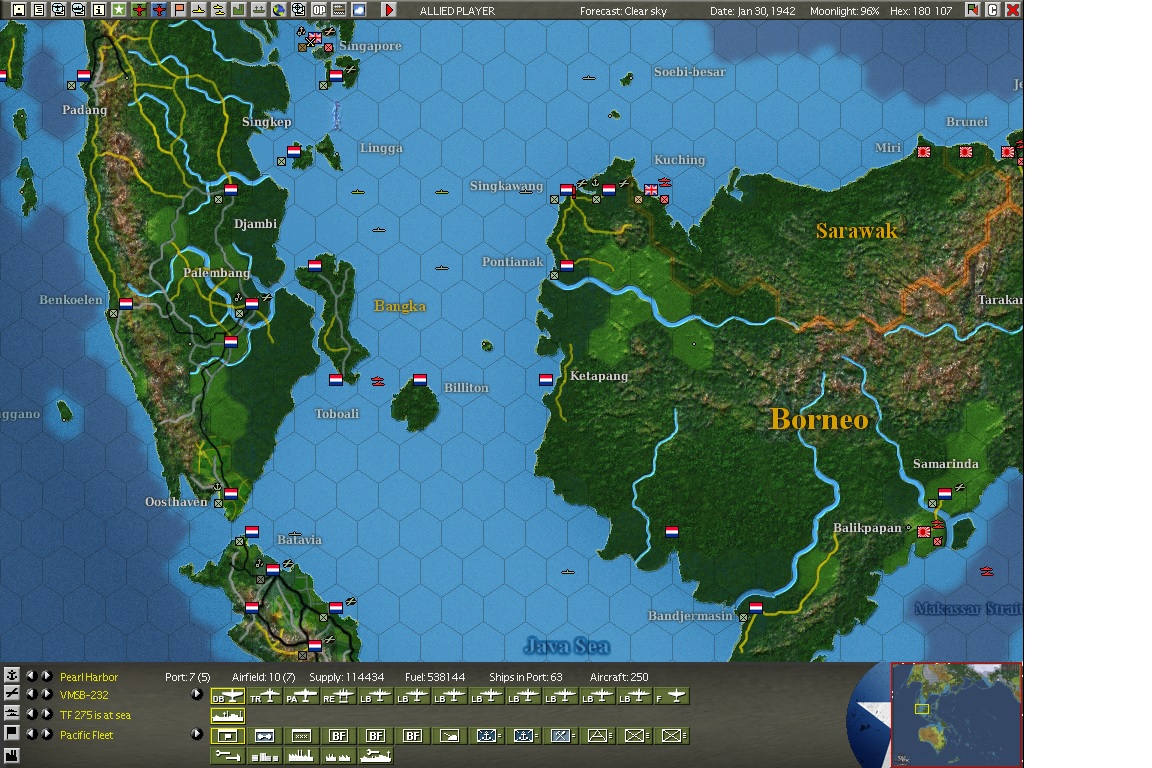Select the artillery gun unit icon
The image size is (1152, 768).
point(450,736)
